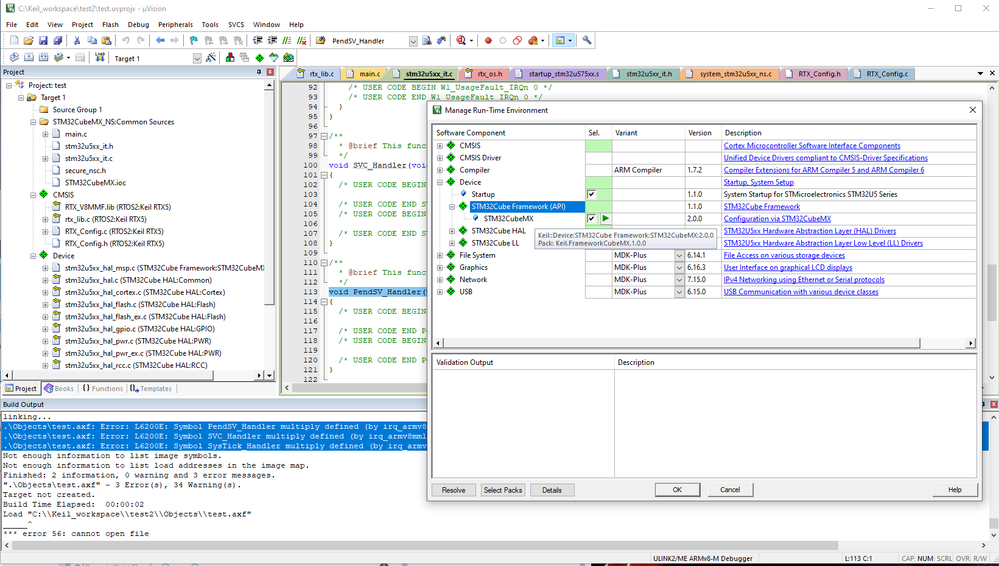Switch to the RTX_Config.h editor tab
Screen dimensions: 999x566
(816, 74)
